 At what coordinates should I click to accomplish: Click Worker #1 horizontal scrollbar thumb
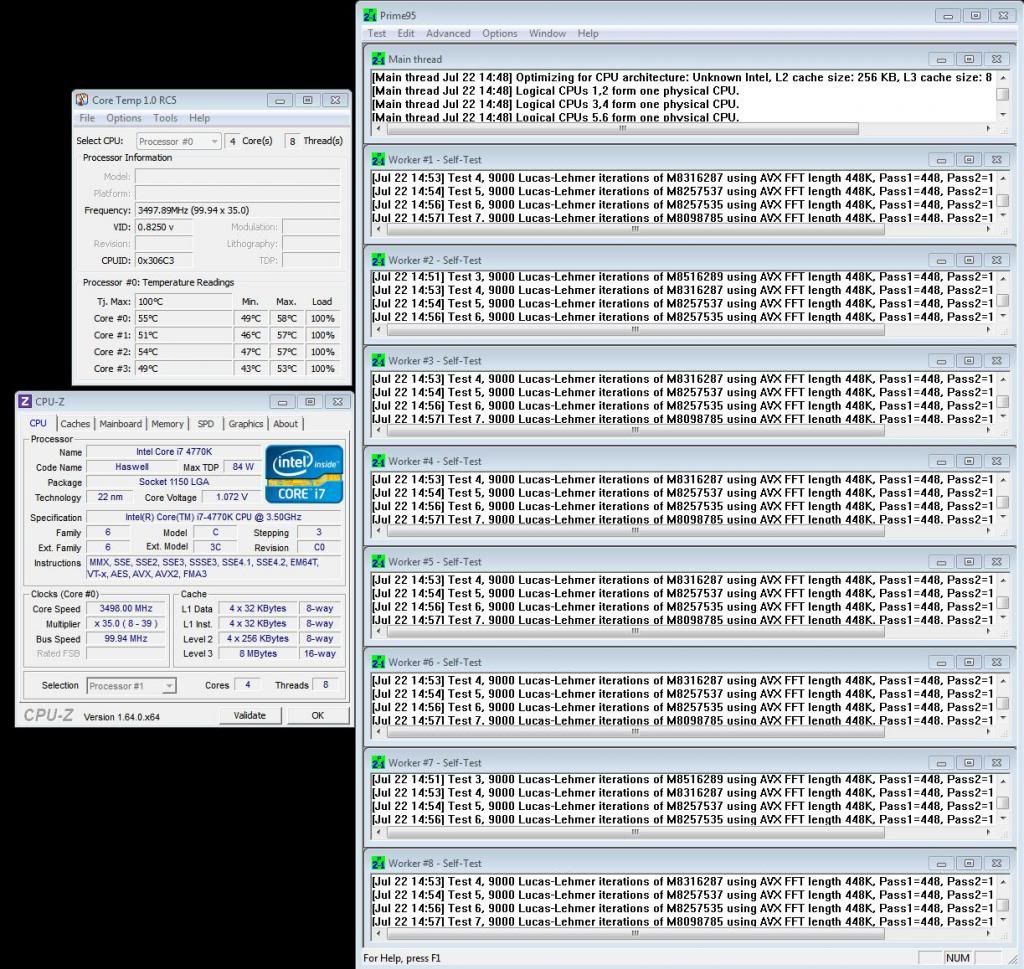pos(633,229)
